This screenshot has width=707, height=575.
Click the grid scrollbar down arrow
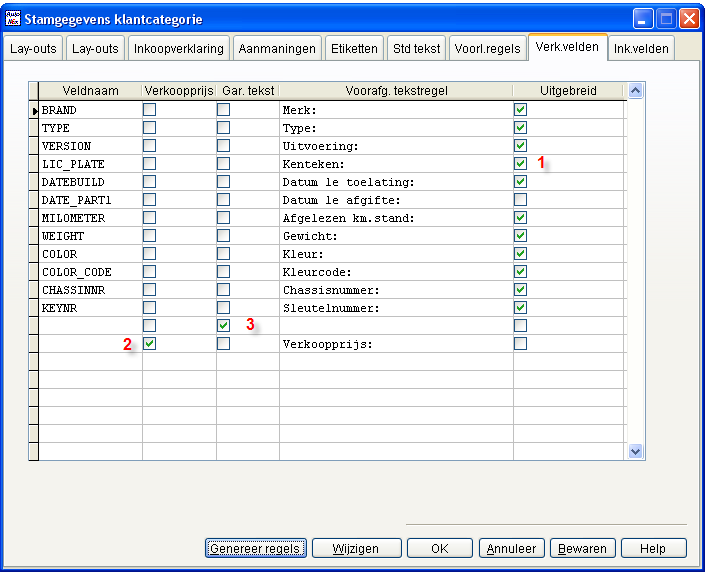coord(636,451)
